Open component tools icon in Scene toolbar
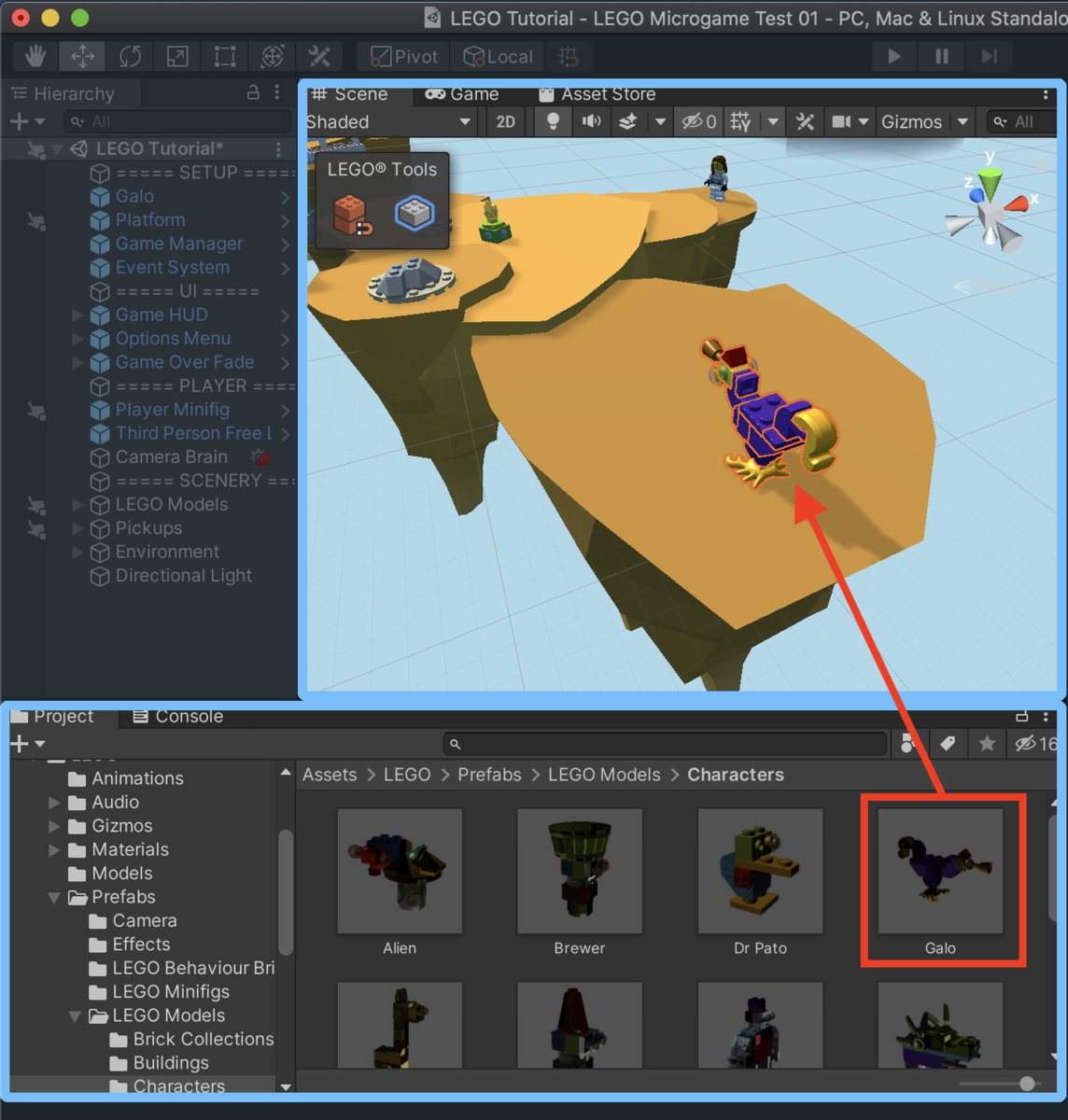Image resolution: width=1068 pixels, height=1120 pixels. 805,121
